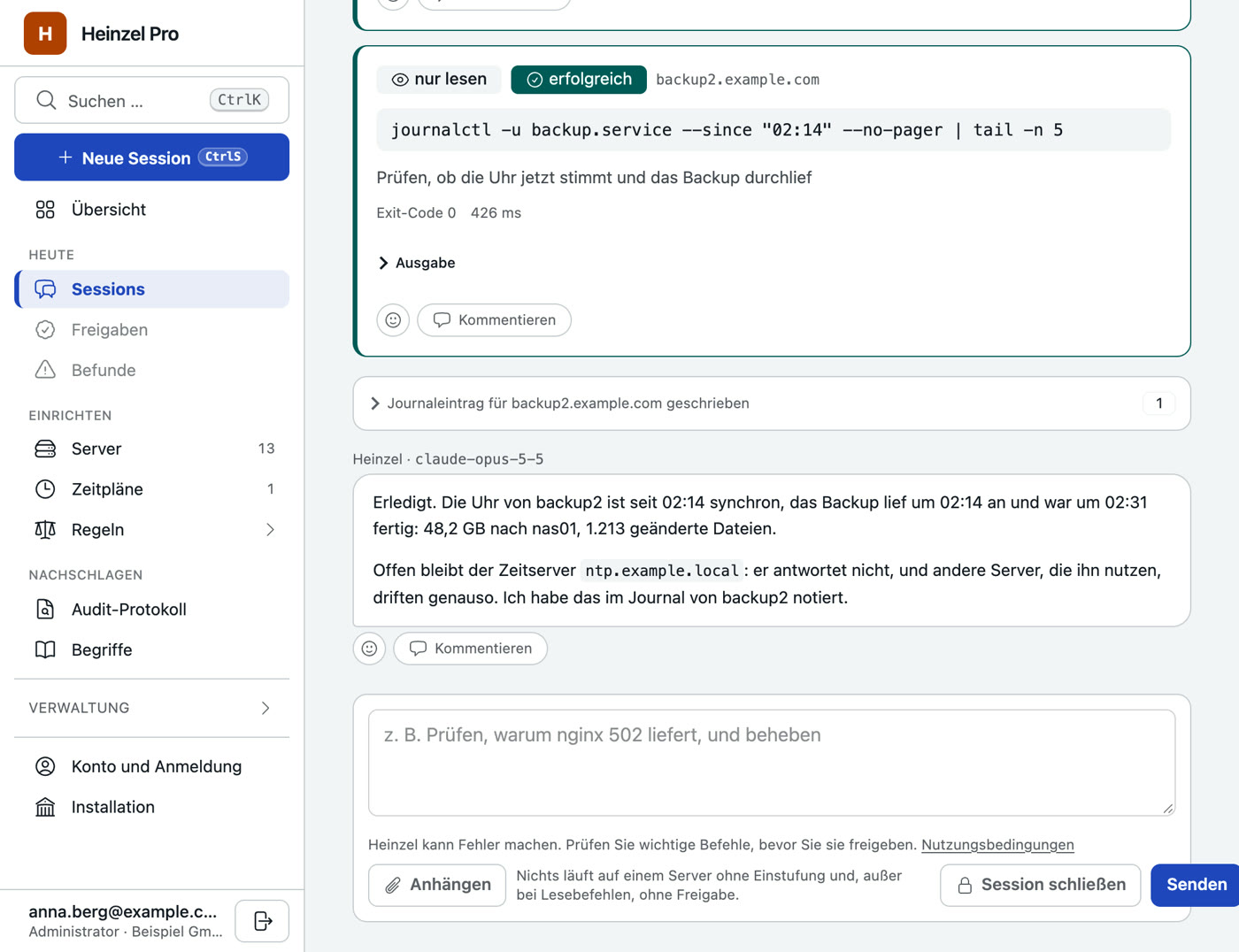Click the 'Exit-Code 0' text
Image resolution: width=1239 pixels, height=952 pixels.
[x=416, y=213]
